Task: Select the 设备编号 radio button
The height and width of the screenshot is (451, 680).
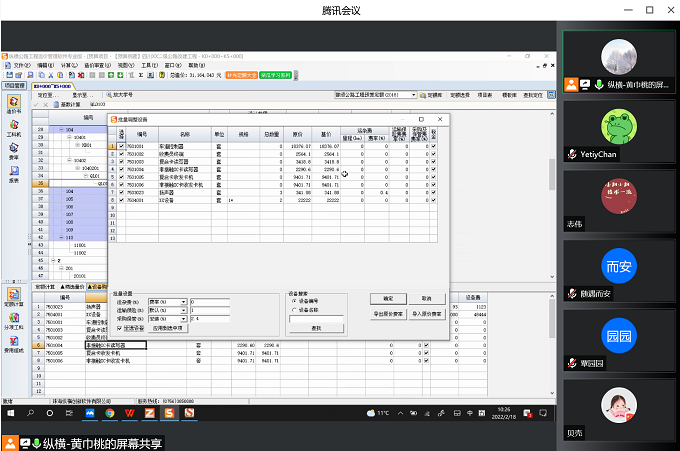Action: coord(294,301)
